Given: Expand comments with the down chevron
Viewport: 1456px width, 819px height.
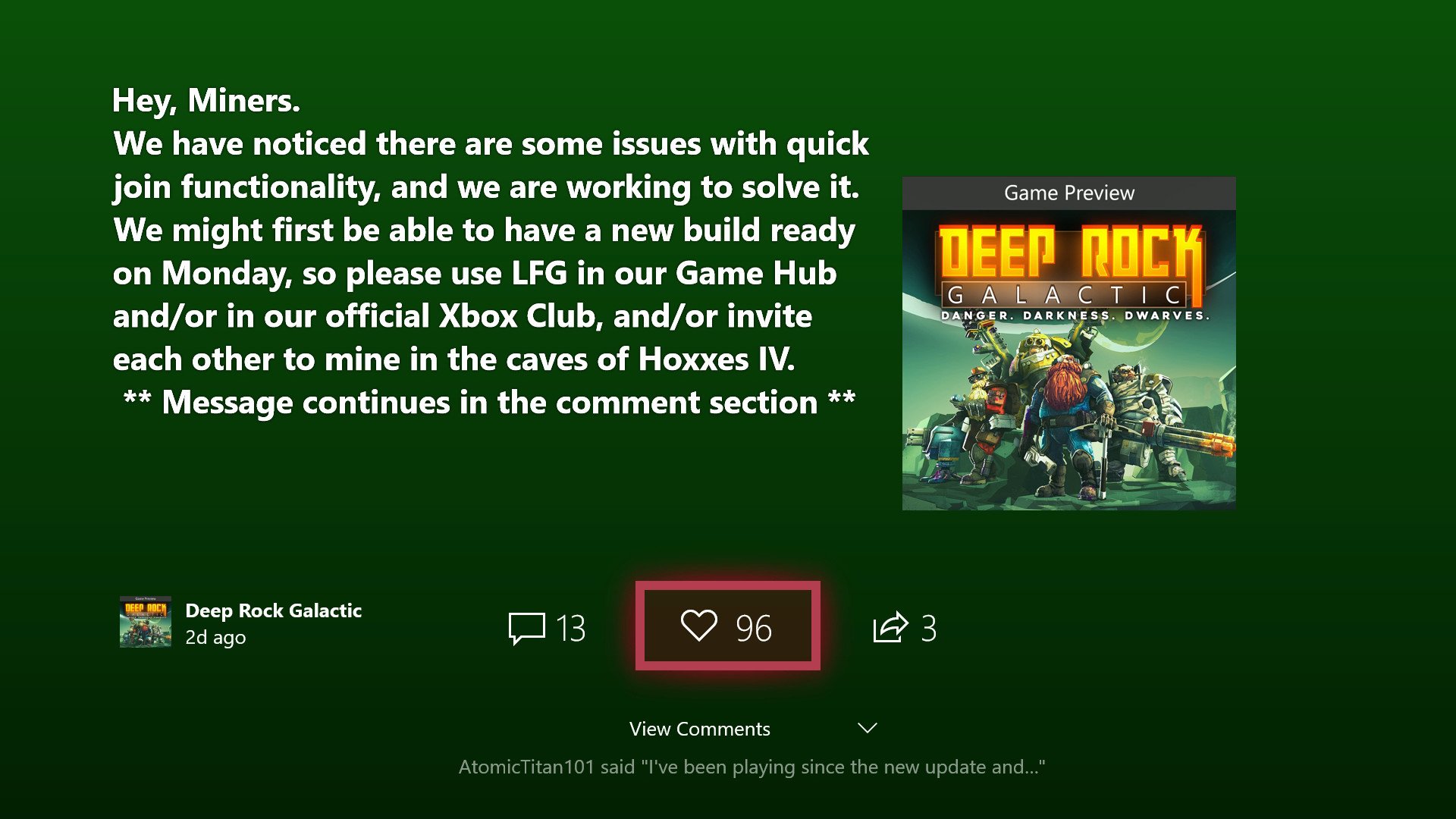Looking at the screenshot, I should [868, 728].
